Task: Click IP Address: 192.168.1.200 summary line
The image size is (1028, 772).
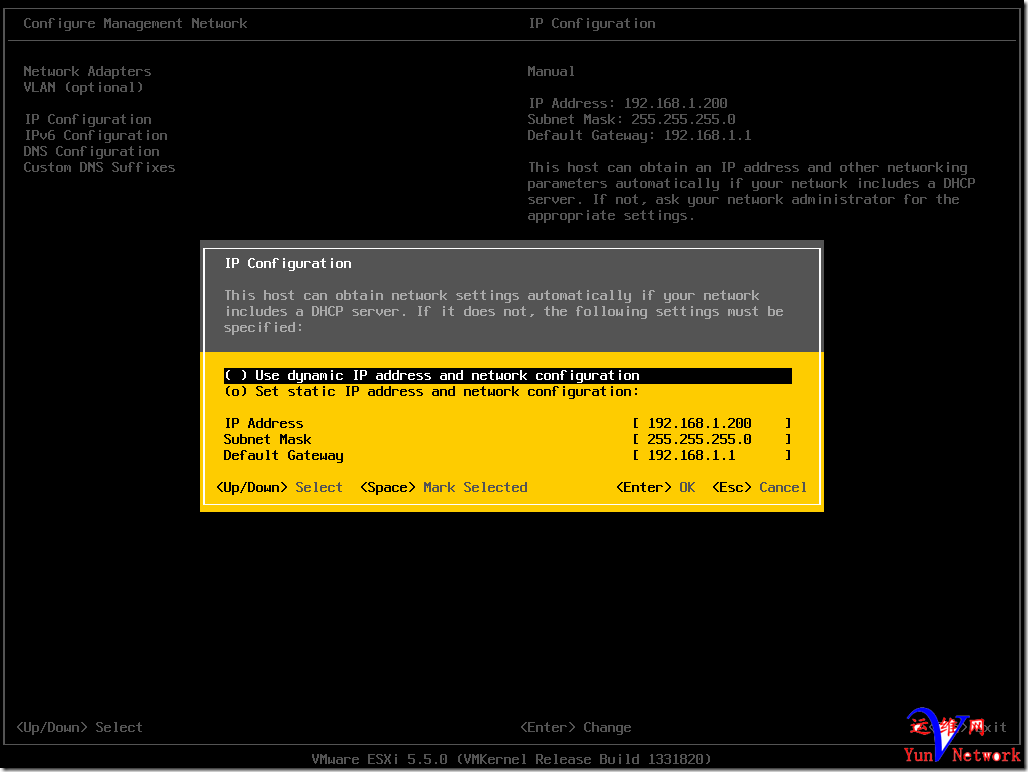Action: coord(628,104)
